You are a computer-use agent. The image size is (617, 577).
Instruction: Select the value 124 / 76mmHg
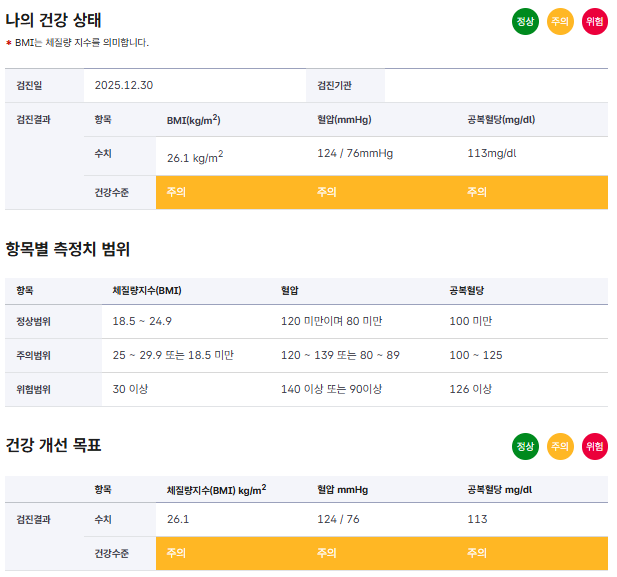click(x=355, y=153)
